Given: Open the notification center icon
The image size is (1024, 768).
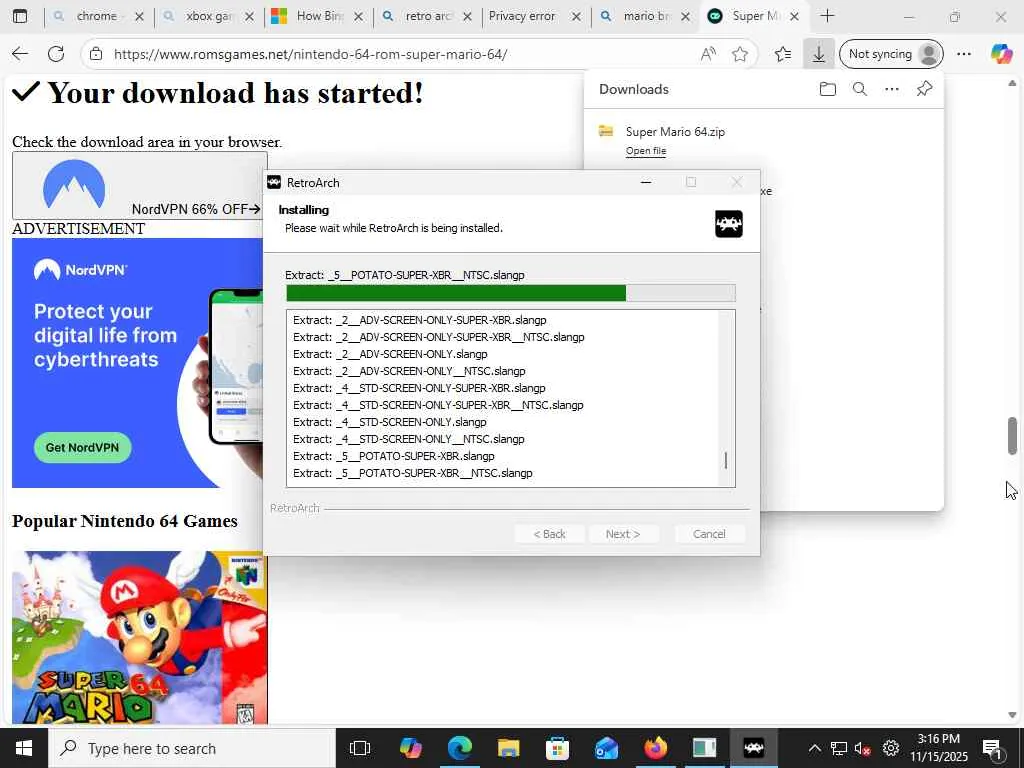Looking at the screenshot, I should pyautogui.click(x=992, y=748).
